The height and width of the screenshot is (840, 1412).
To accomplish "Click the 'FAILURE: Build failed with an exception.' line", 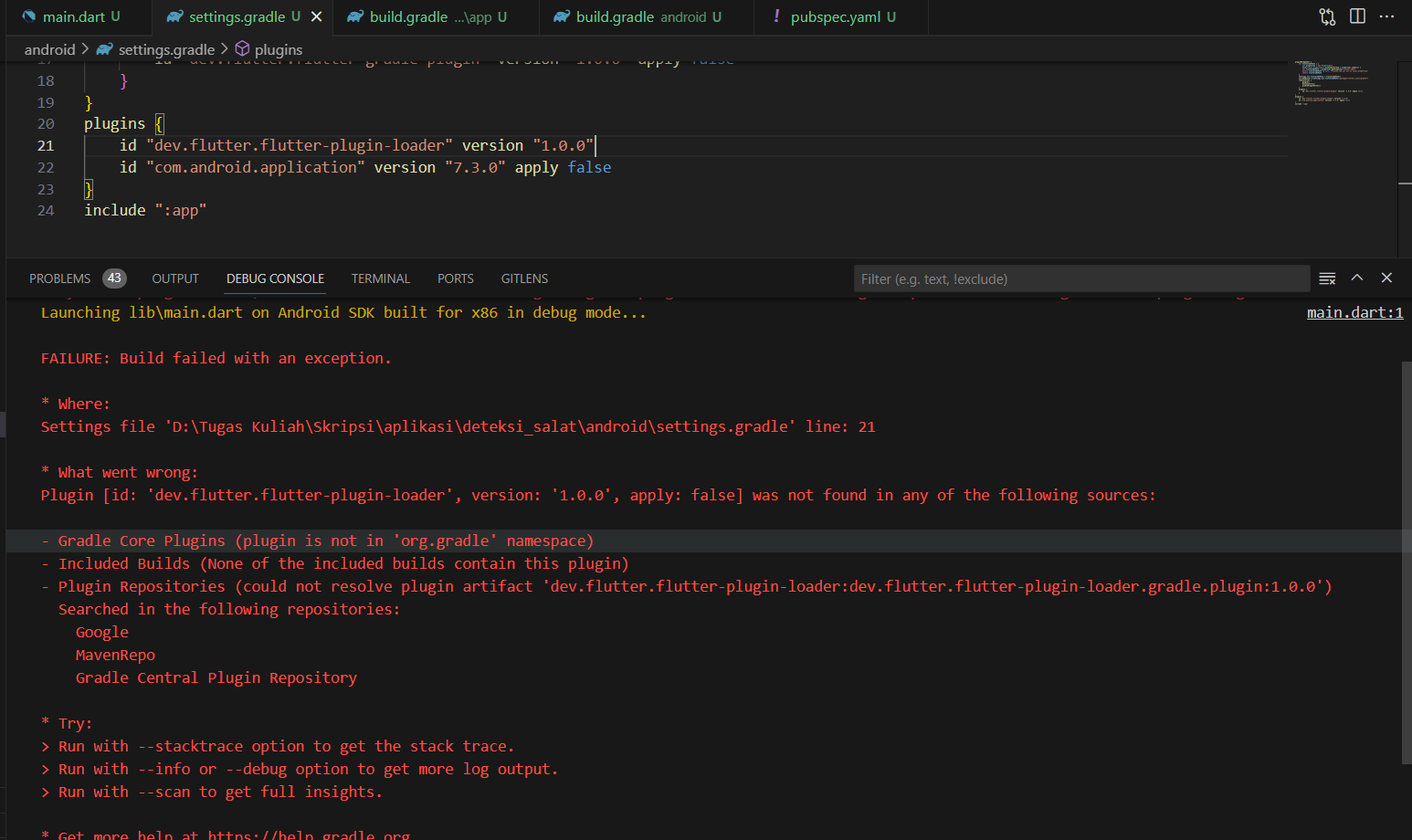I will [x=216, y=358].
